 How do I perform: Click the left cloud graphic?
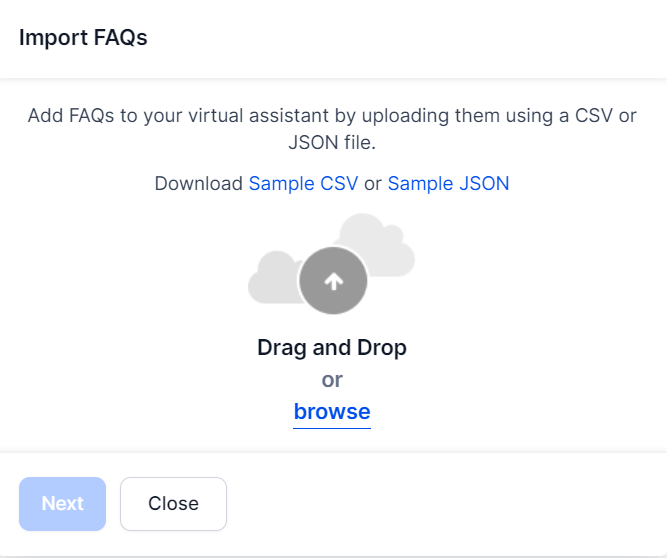(270, 279)
